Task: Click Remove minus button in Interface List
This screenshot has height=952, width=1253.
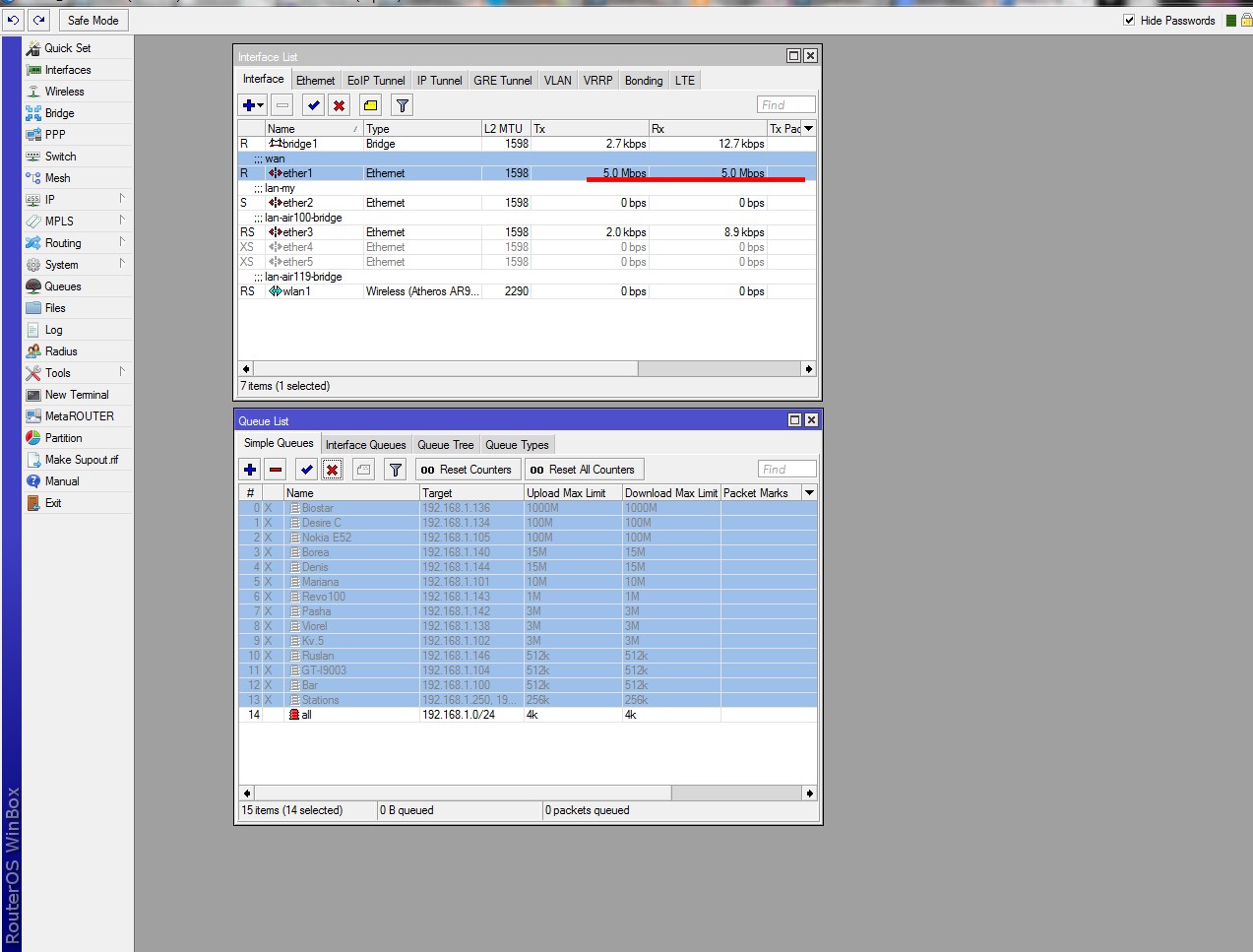Action: [x=282, y=105]
